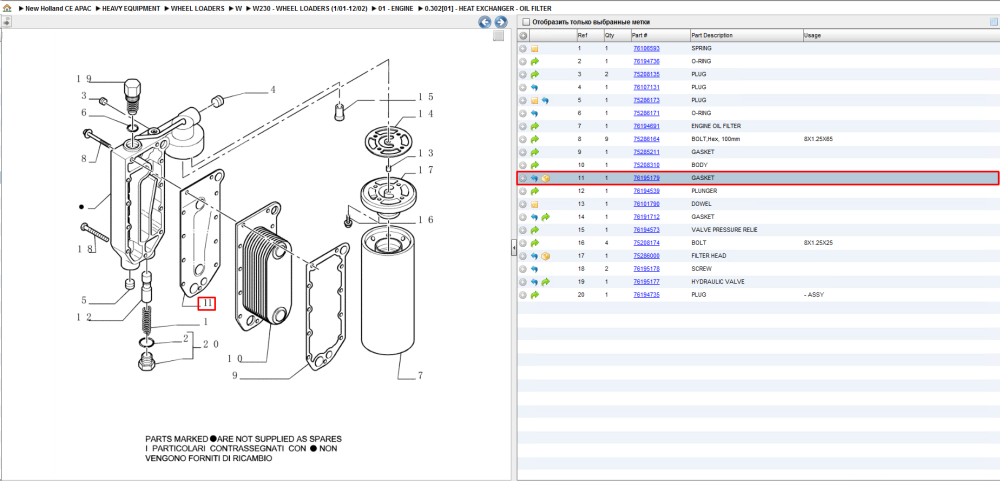The image size is (1000, 481).
Task: Select the HYDRAULIC VALVE description text
Action: tap(717, 282)
